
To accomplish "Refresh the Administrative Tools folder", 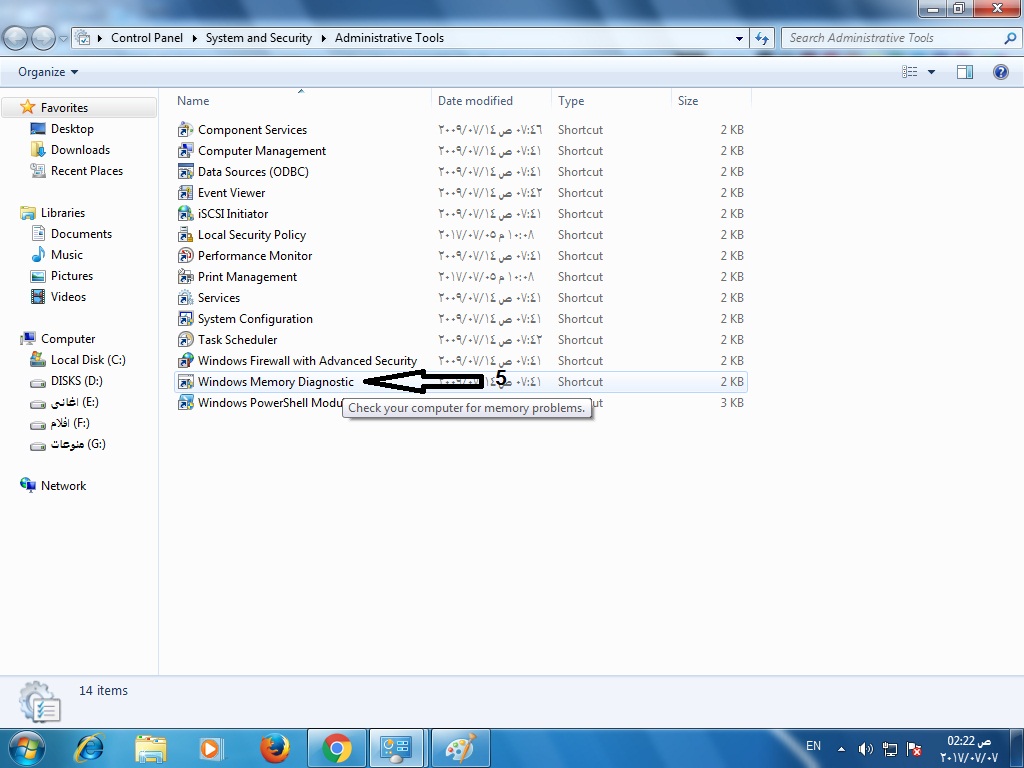I will pyautogui.click(x=762, y=38).
